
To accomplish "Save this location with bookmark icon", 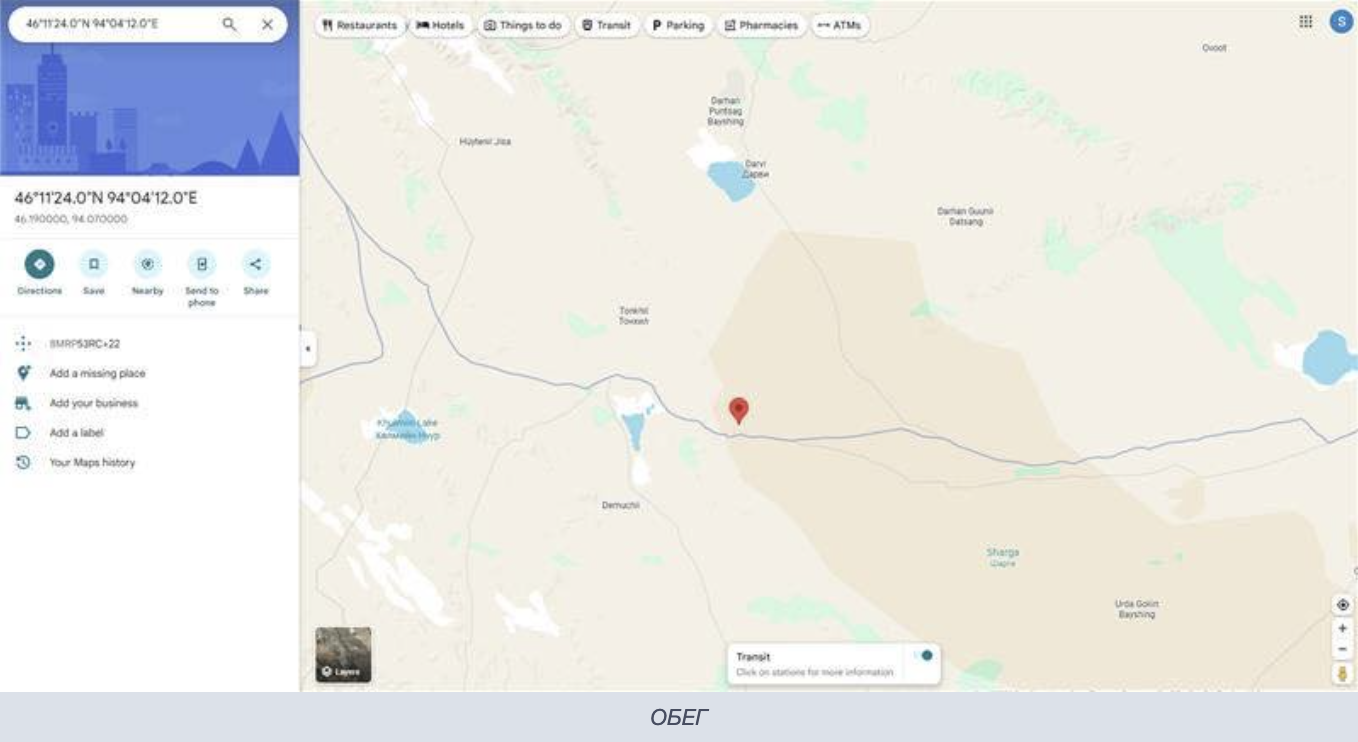I will tap(93, 264).
